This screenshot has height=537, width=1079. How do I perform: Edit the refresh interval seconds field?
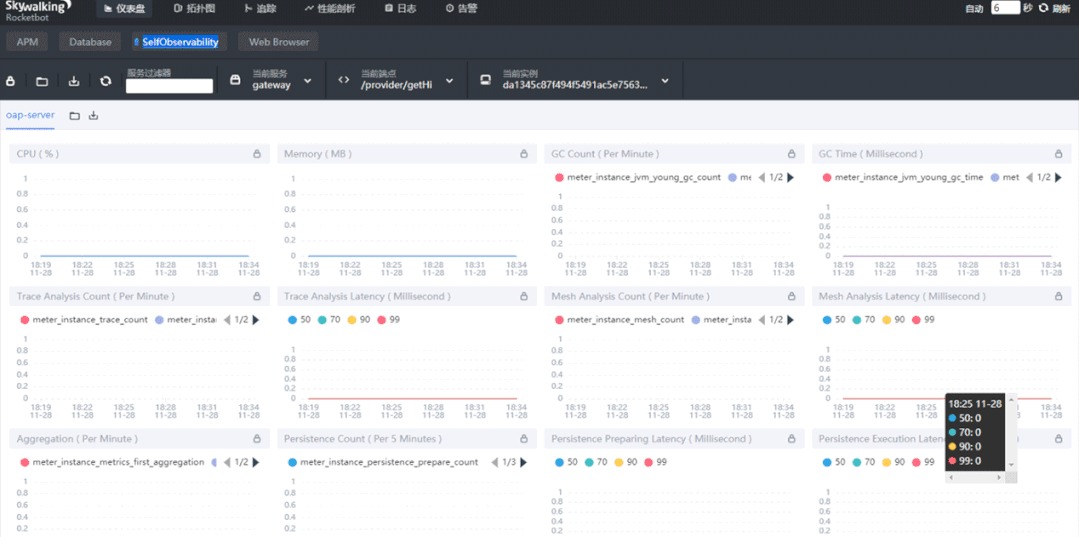1005,8
